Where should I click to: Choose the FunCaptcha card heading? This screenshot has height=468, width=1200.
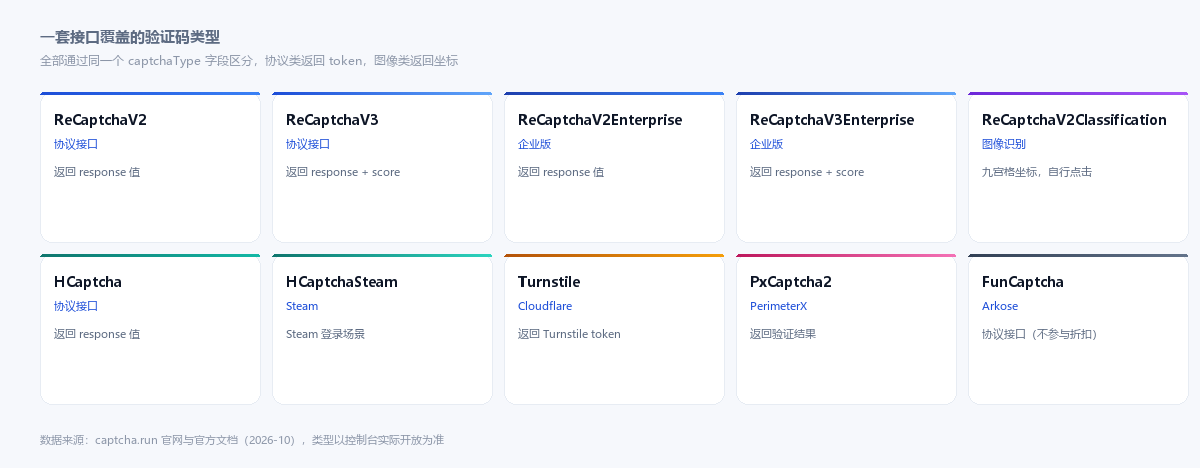1023,282
